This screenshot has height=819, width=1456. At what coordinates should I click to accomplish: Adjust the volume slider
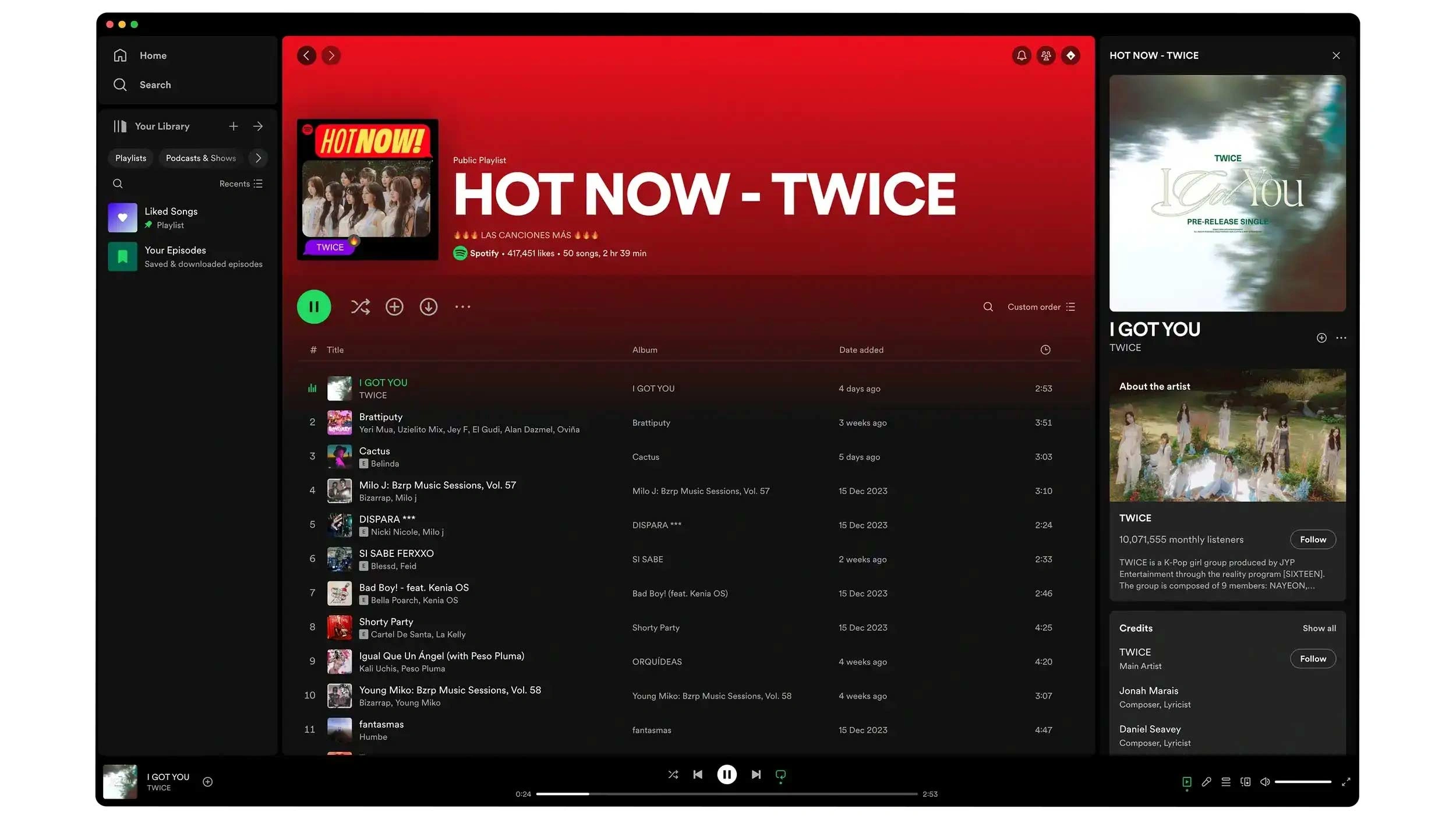tap(1303, 782)
